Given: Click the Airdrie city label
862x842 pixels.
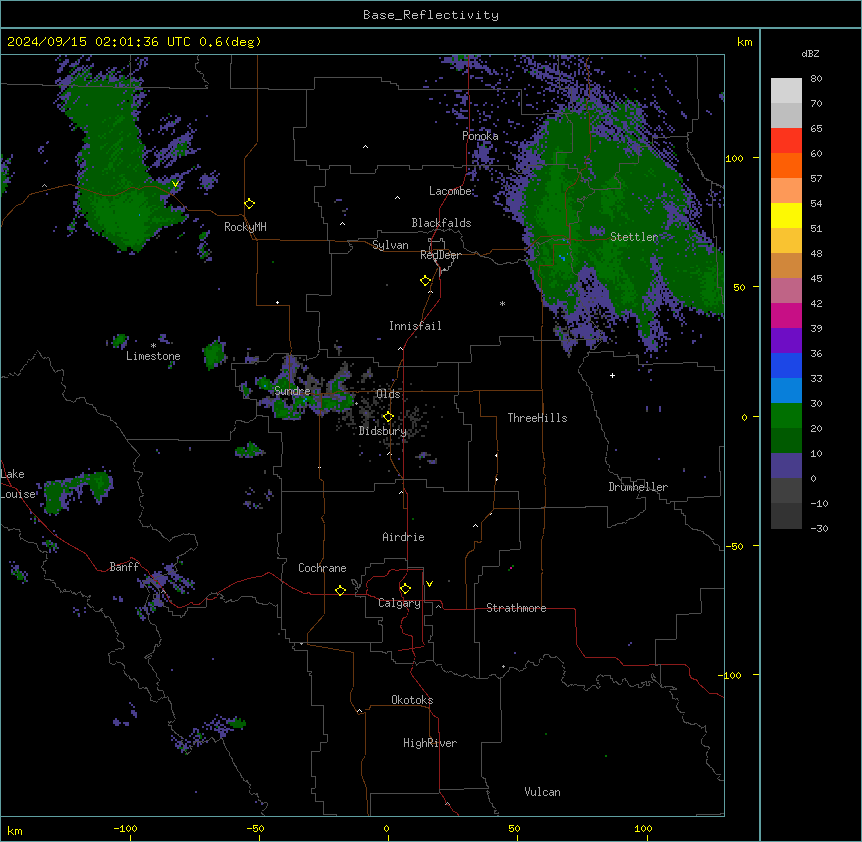Looking at the screenshot, I should coord(404,537).
